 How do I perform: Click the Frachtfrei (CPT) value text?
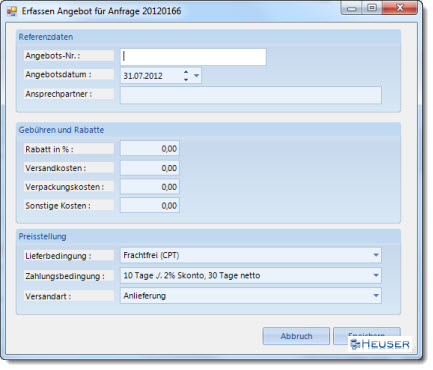[151, 255]
